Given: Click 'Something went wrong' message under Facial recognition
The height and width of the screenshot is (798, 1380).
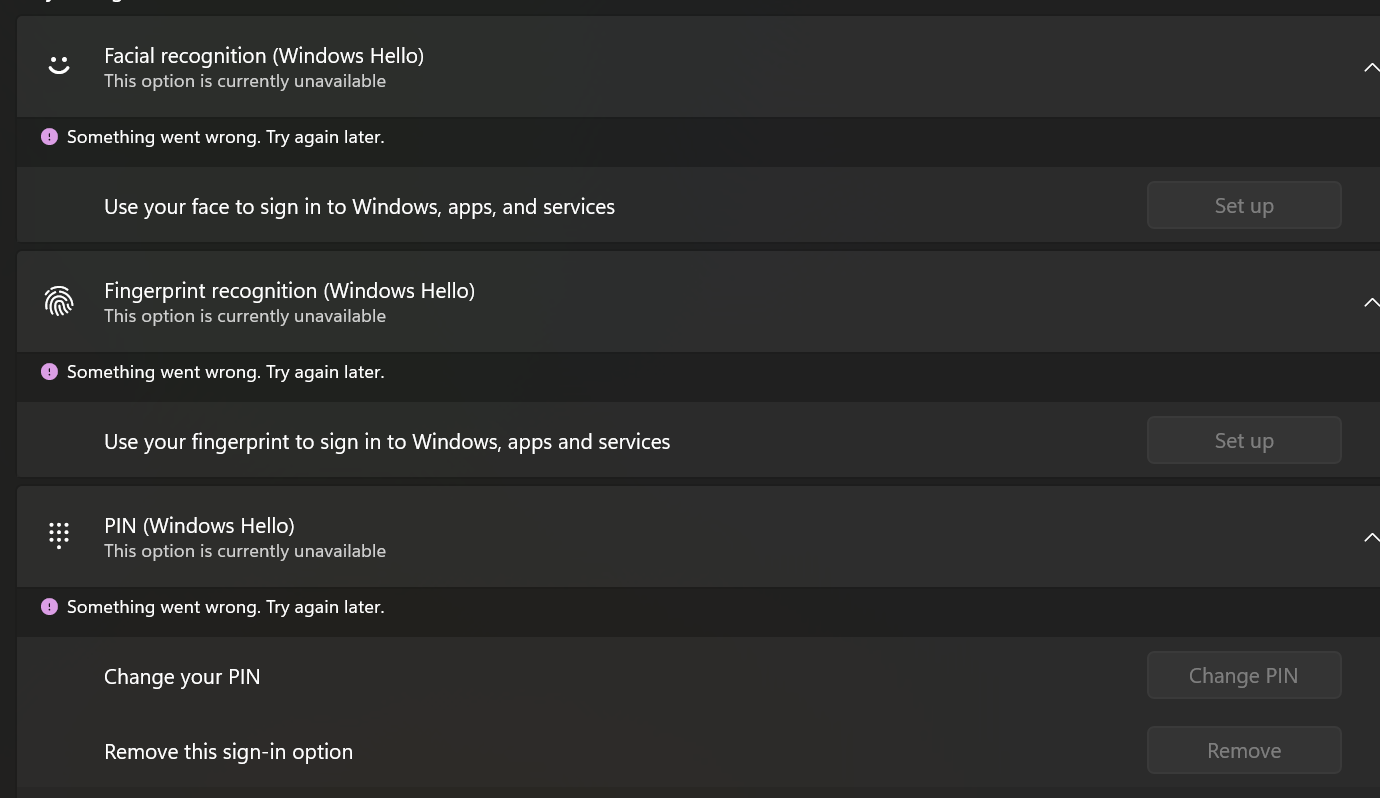Looking at the screenshot, I should point(226,137).
